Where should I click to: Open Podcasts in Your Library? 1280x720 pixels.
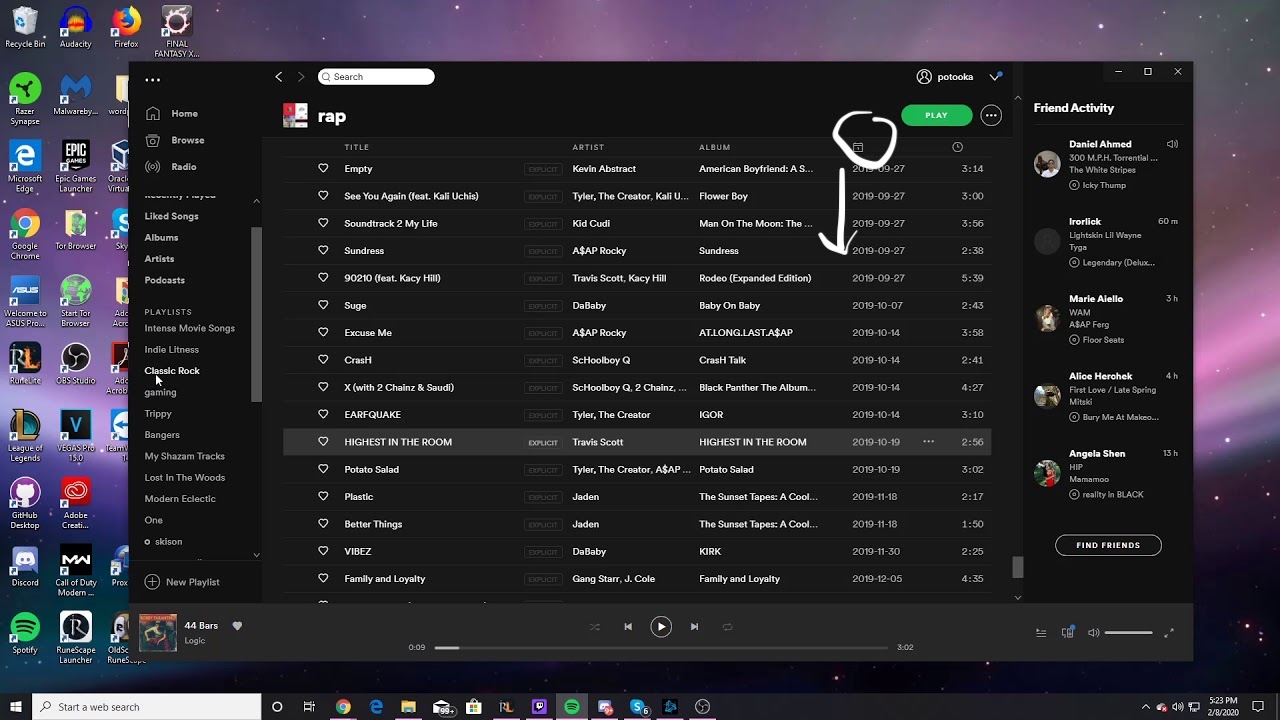pos(164,280)
